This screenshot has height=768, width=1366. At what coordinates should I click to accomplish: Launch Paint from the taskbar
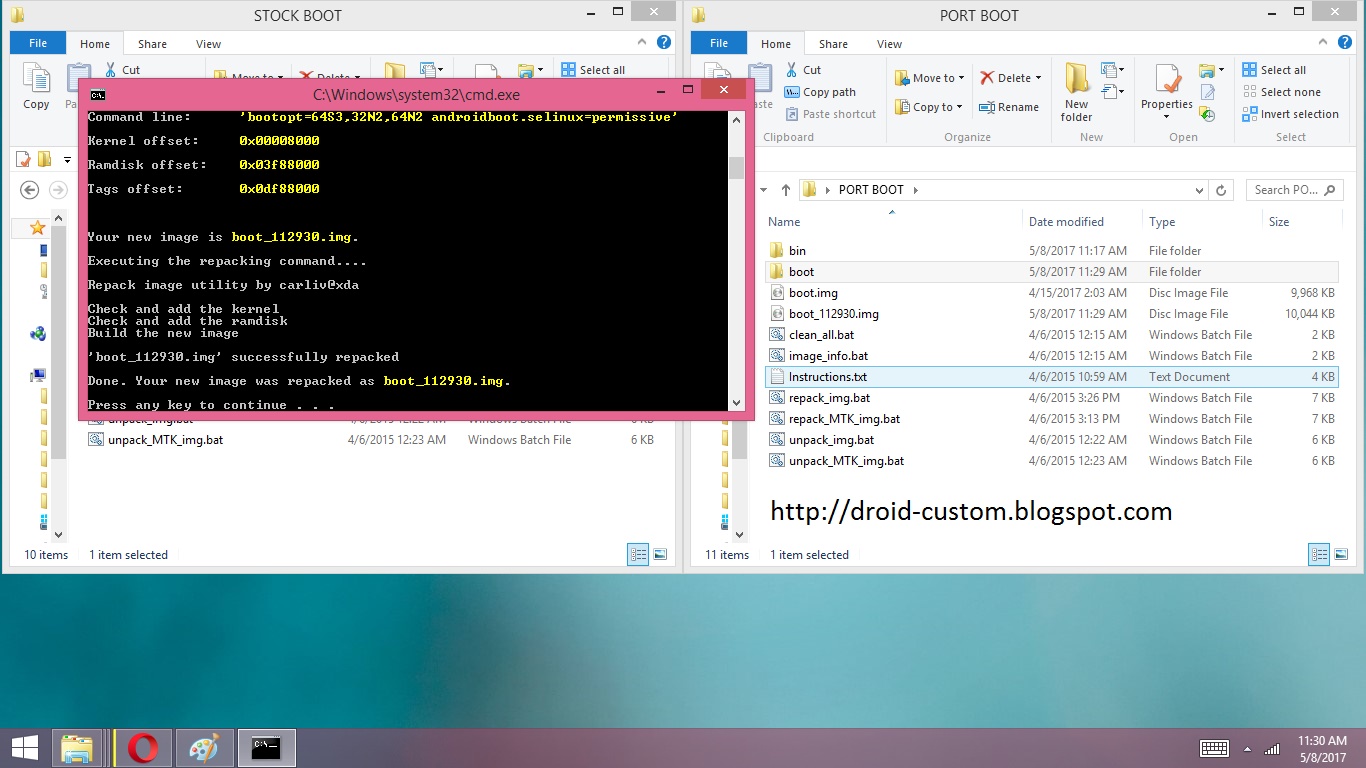pos(205,747)
